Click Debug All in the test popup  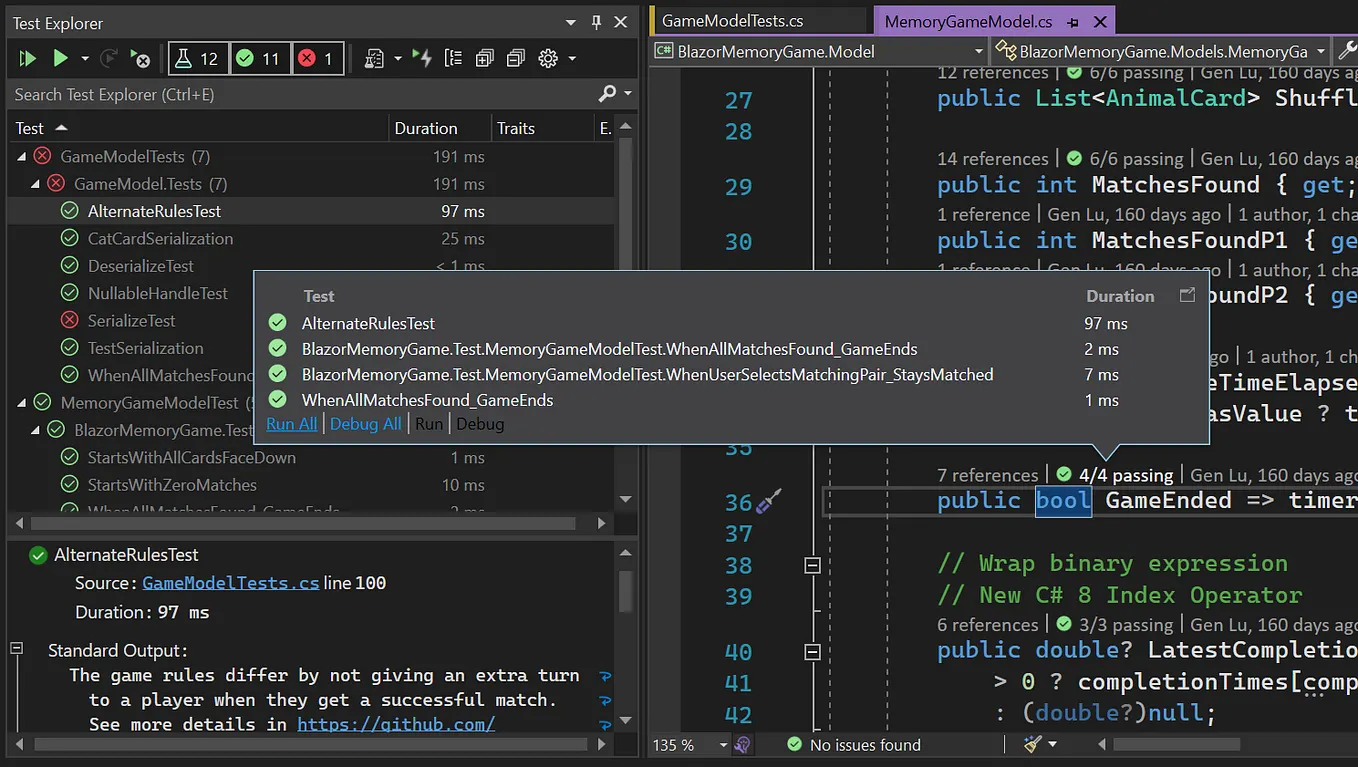click(x=365, y=423)
